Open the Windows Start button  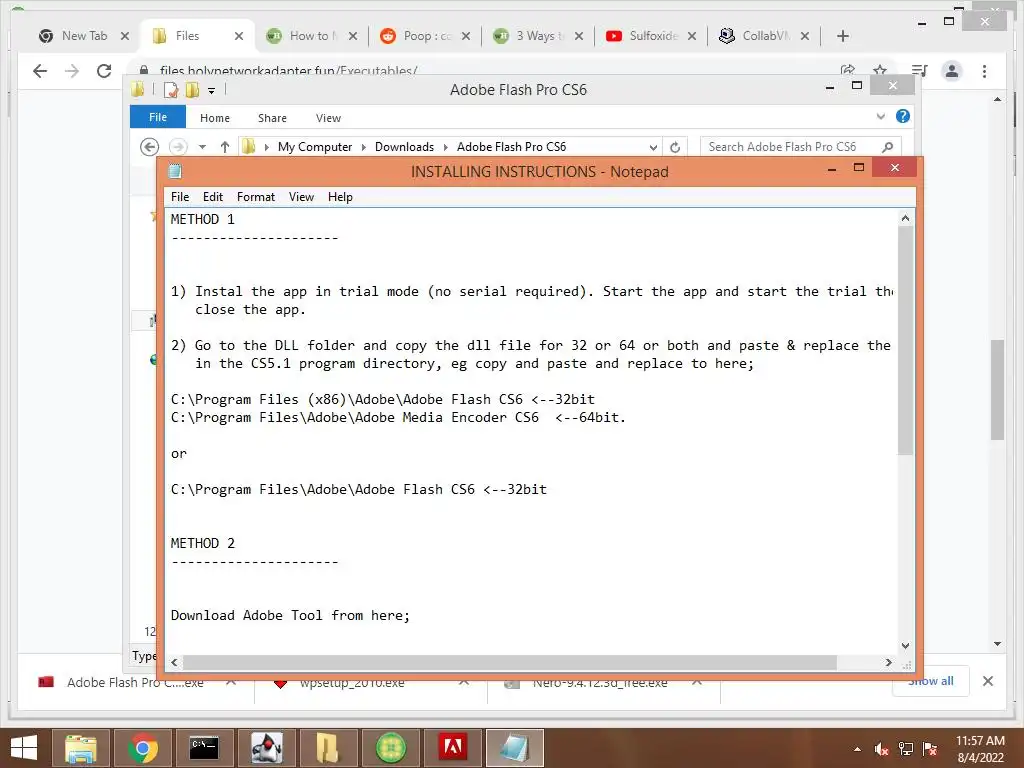[24, 748]
